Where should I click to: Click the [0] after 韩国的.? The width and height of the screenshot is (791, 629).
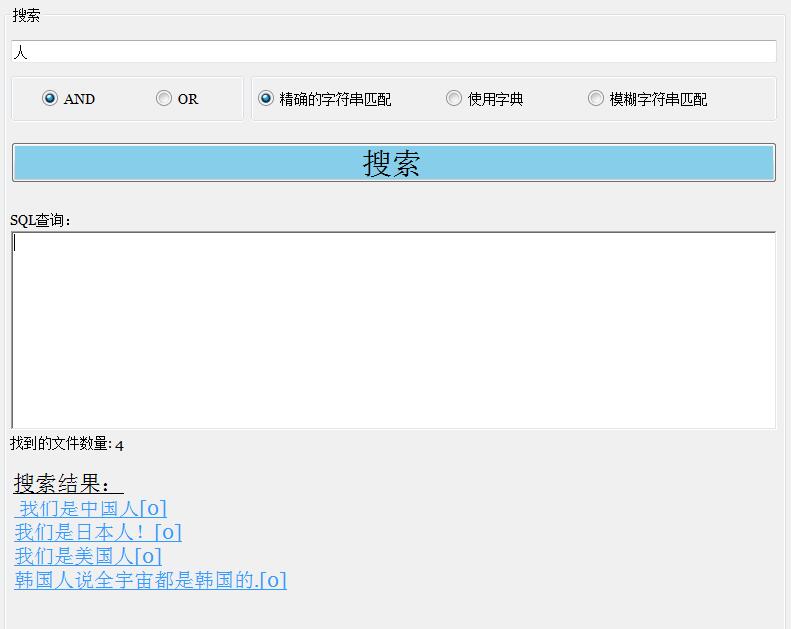pos(273,580)
